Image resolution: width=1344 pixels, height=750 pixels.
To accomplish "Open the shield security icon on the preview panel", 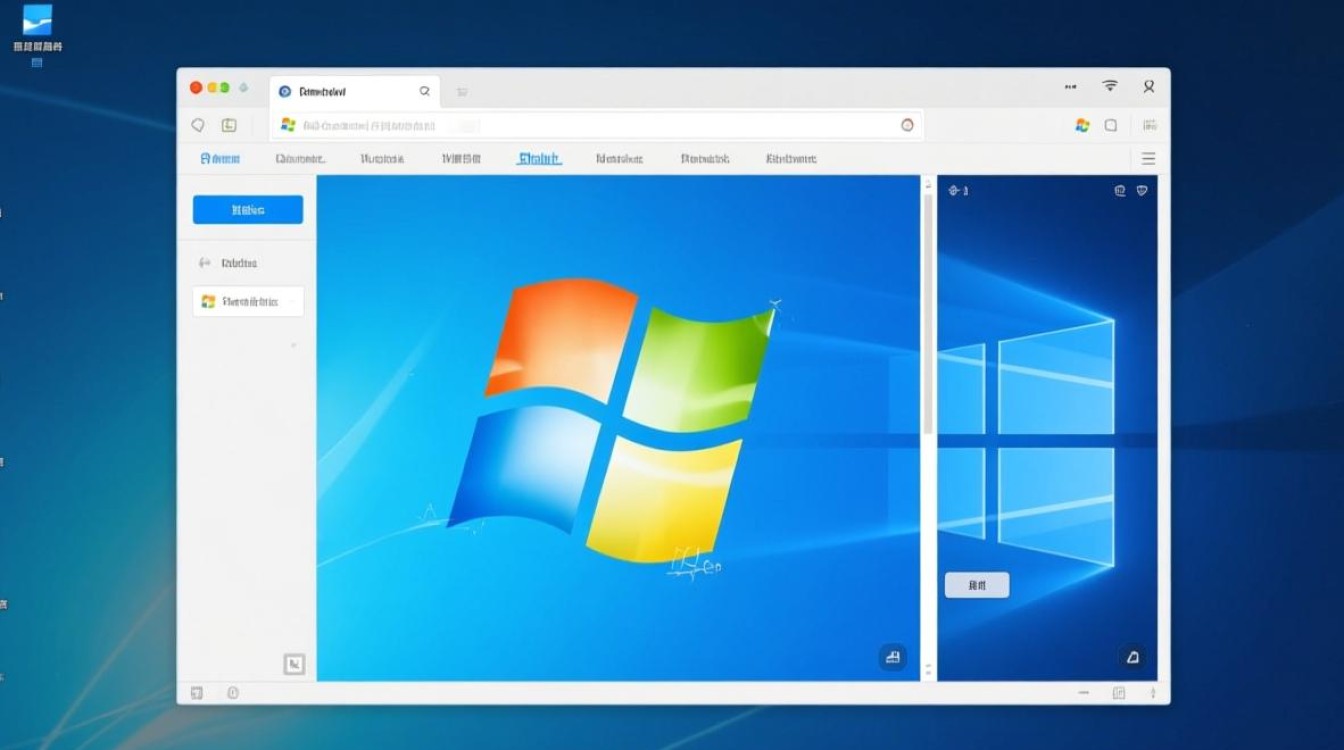I will 1143,190.
